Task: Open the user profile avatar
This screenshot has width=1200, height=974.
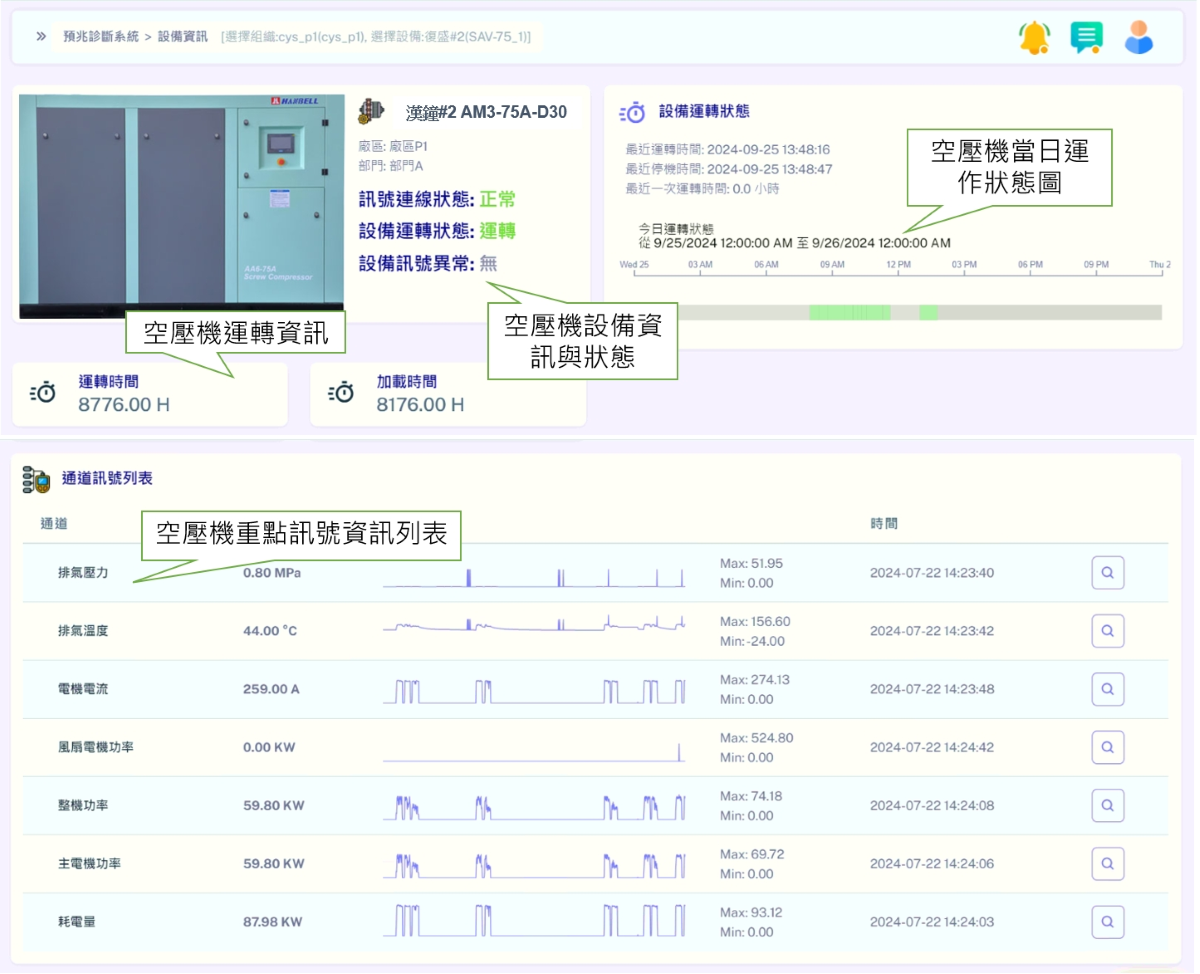Action: [1138, 38]
